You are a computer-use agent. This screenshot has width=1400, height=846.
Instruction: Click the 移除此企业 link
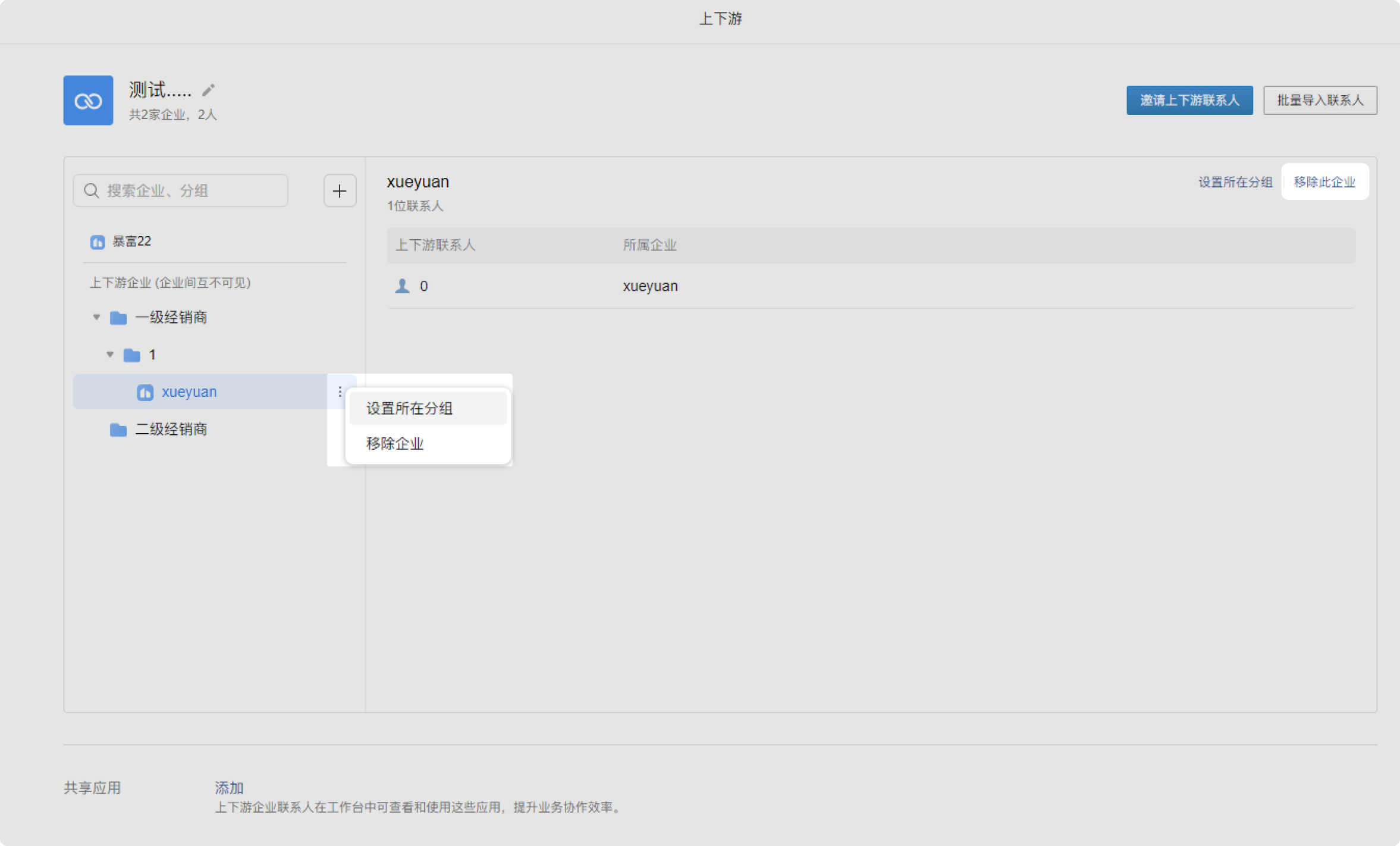[x=1324, y=182]
